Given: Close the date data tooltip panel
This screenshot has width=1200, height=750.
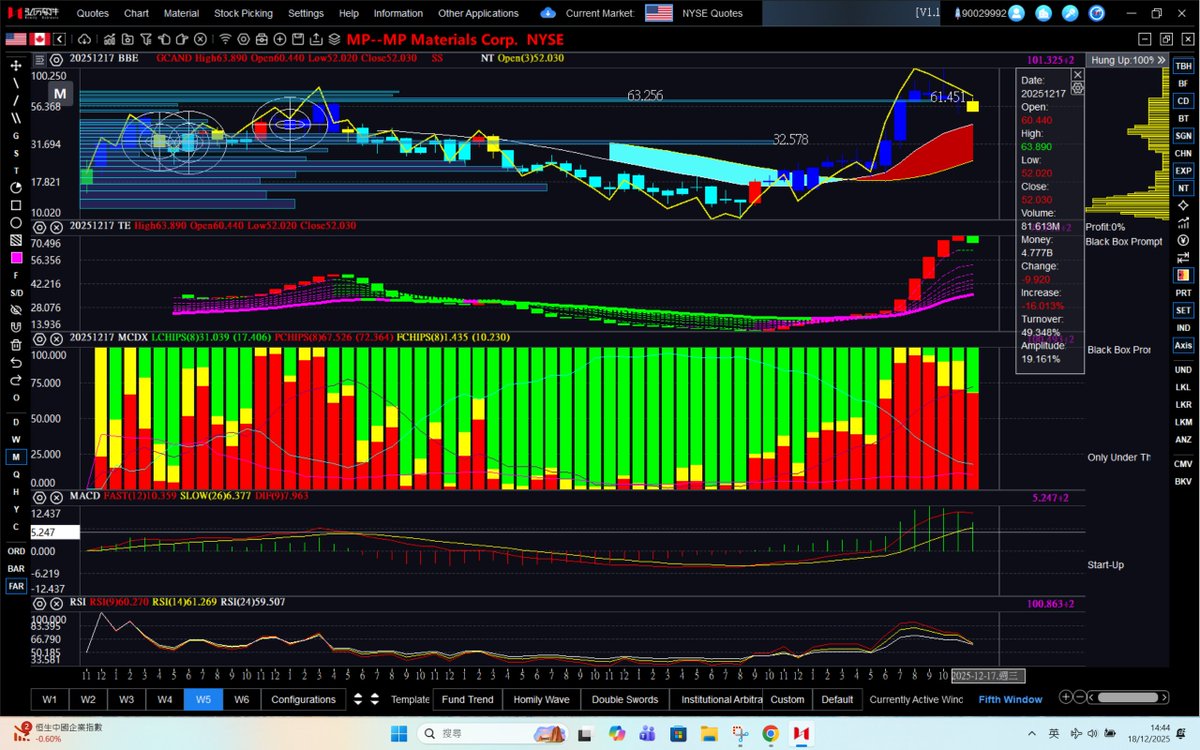Looking at the screenshot, I should click(1077, 75).
